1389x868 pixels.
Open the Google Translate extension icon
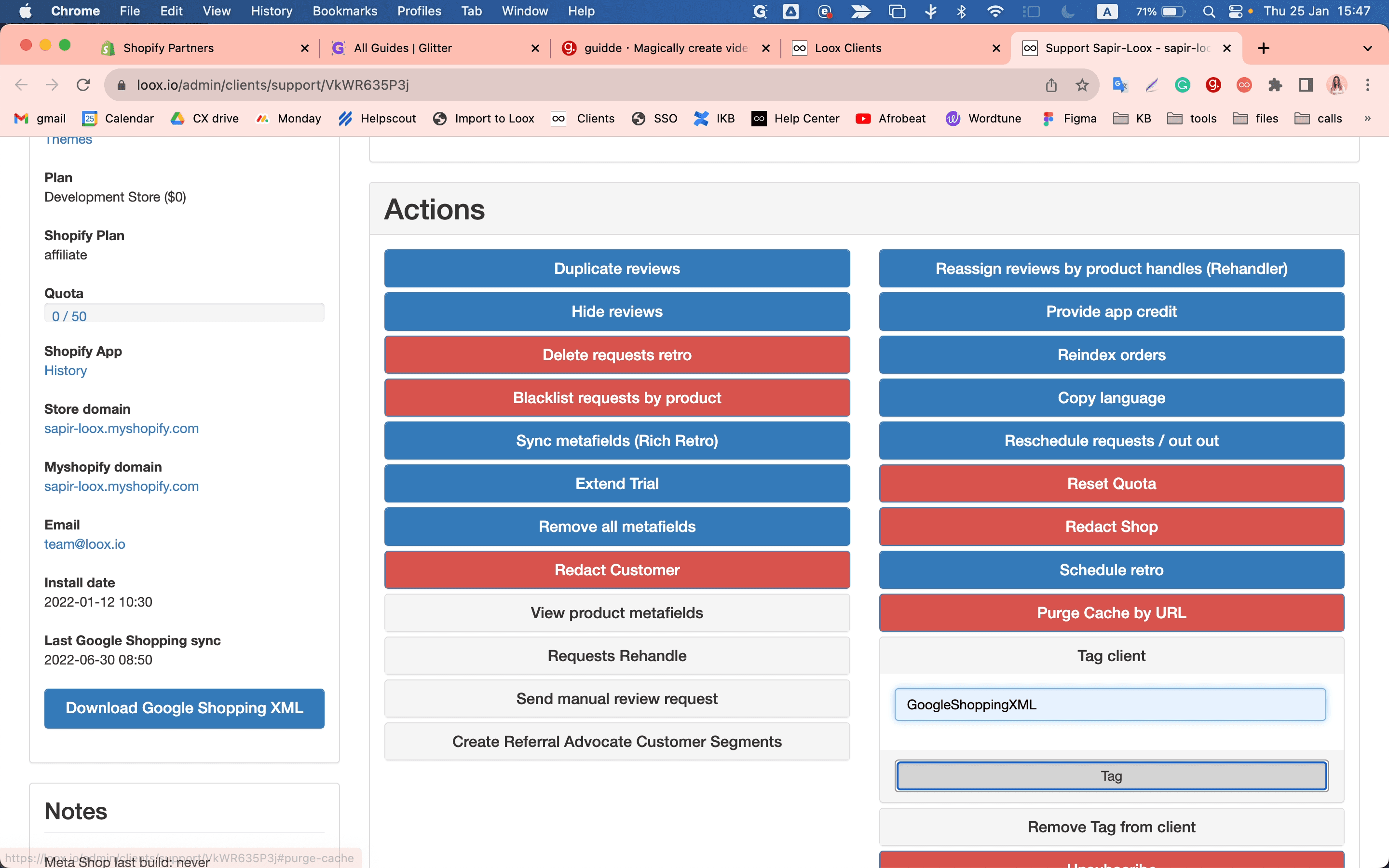[1120, 85]
